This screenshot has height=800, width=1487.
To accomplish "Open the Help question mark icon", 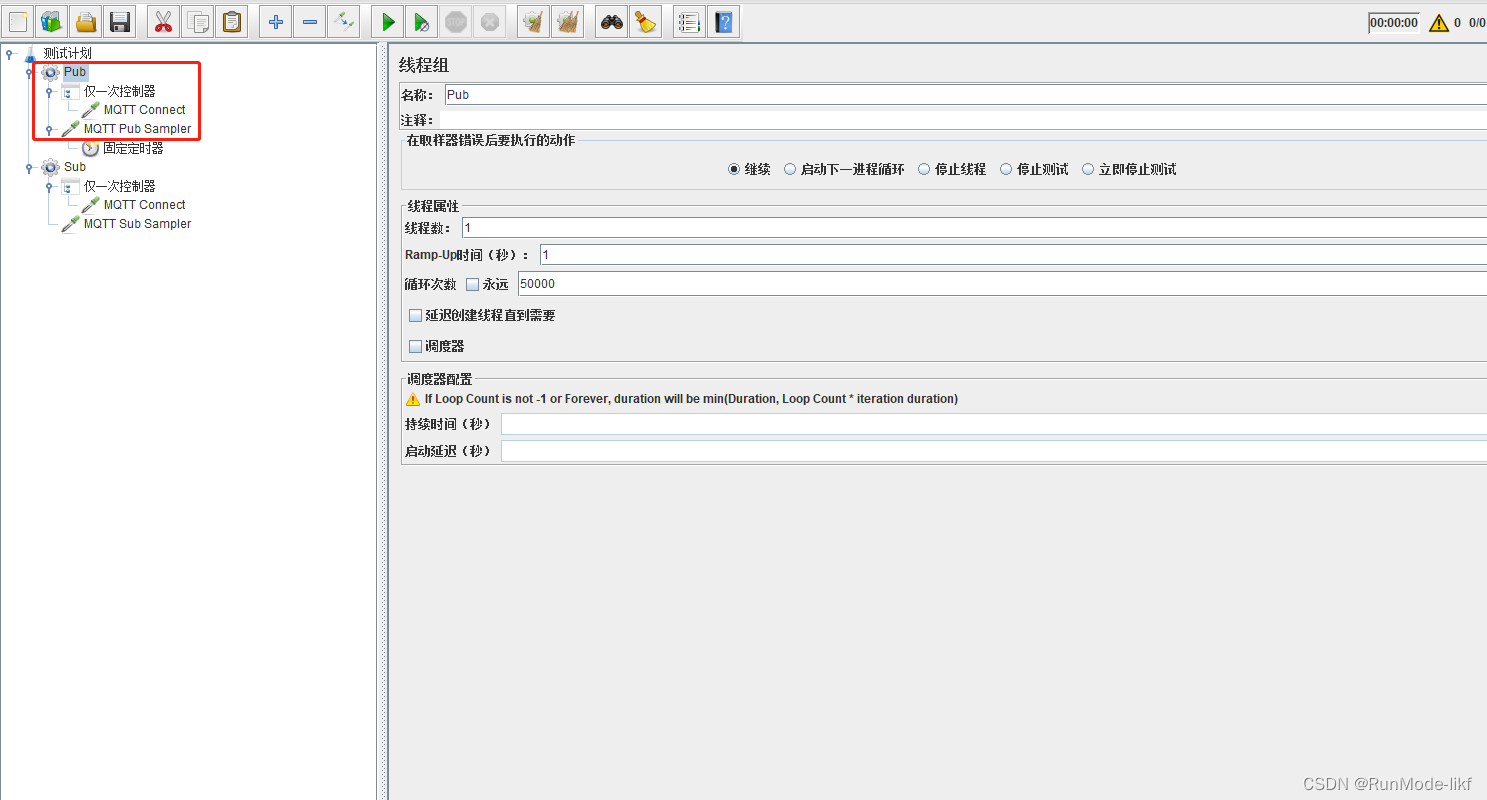I will point(722,21).
